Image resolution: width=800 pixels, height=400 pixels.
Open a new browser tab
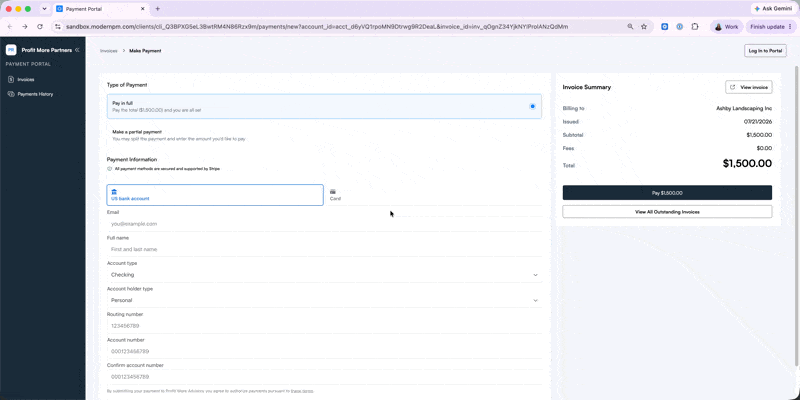[x=158, y=9]
